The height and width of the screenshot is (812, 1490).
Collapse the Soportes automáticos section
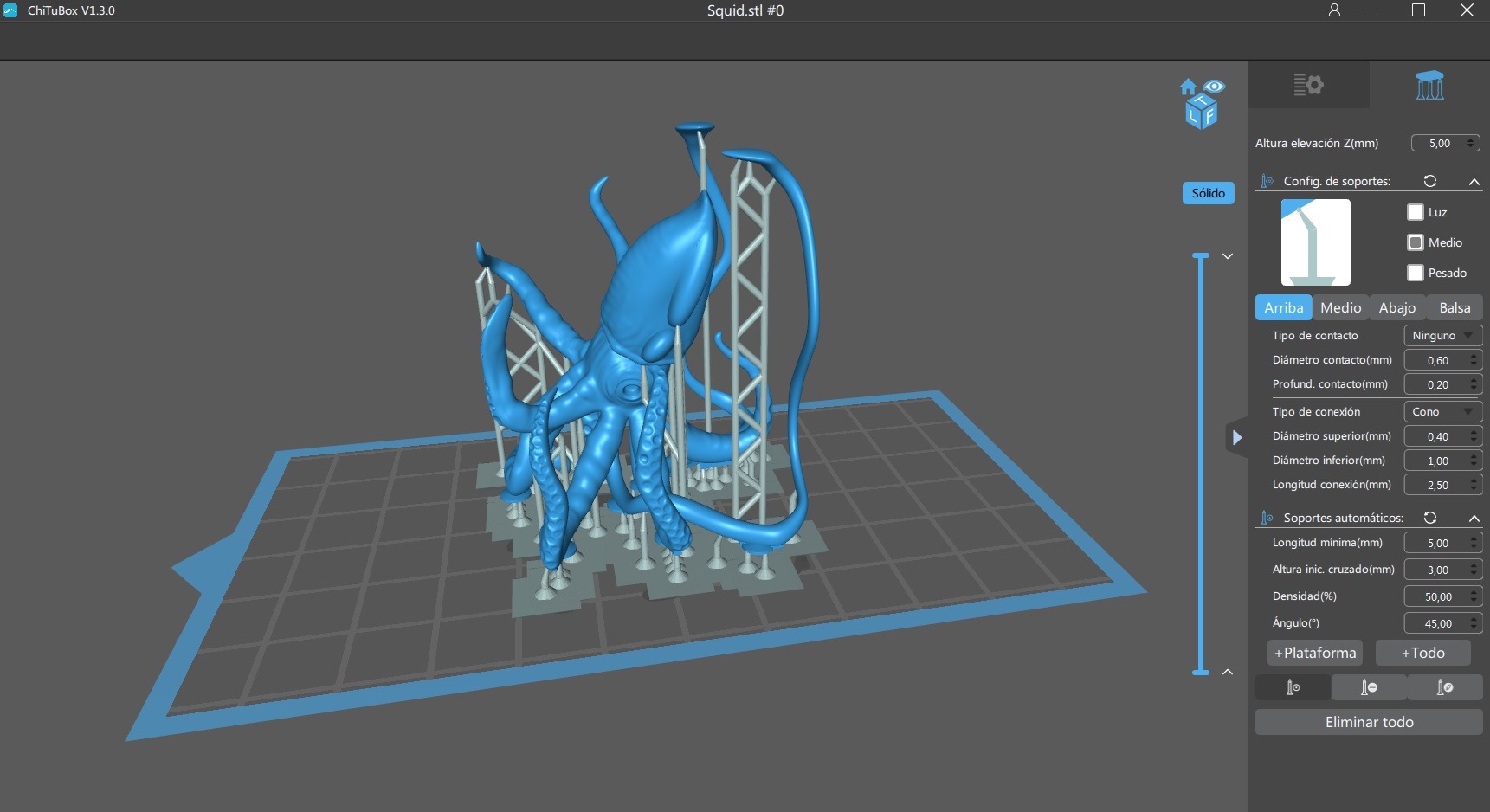pos(1474,518)
